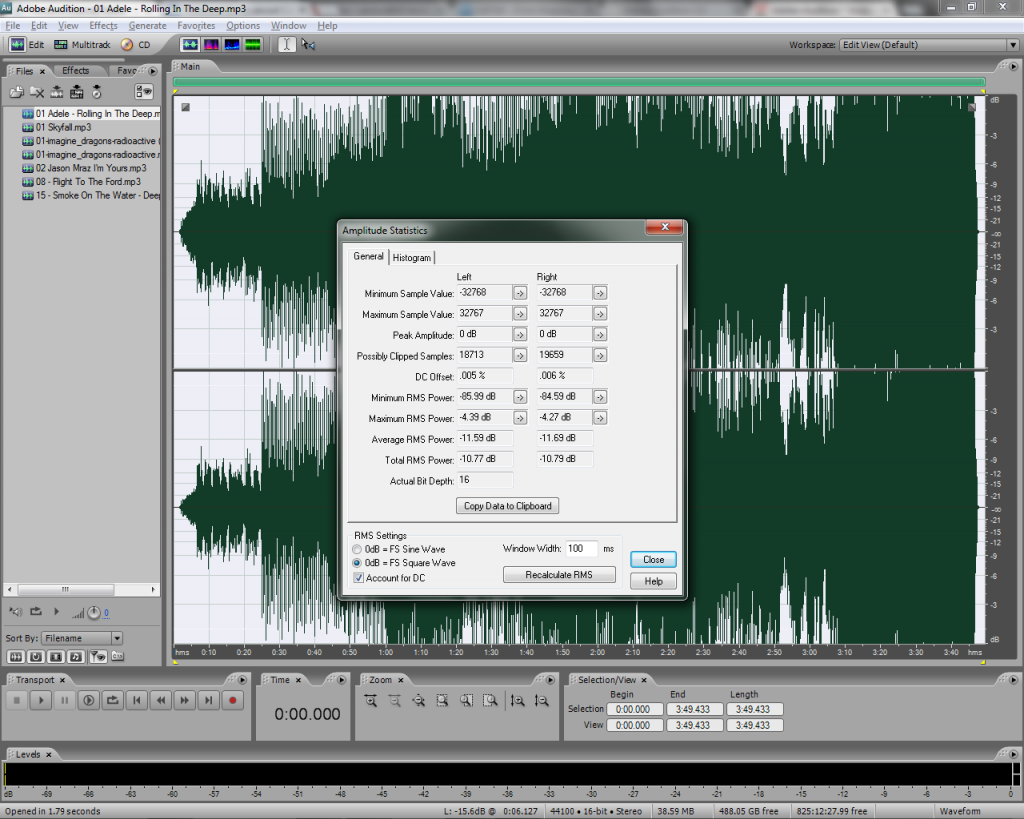
Task: Click Import File icon in Files panel
Action: coord(17,92)
